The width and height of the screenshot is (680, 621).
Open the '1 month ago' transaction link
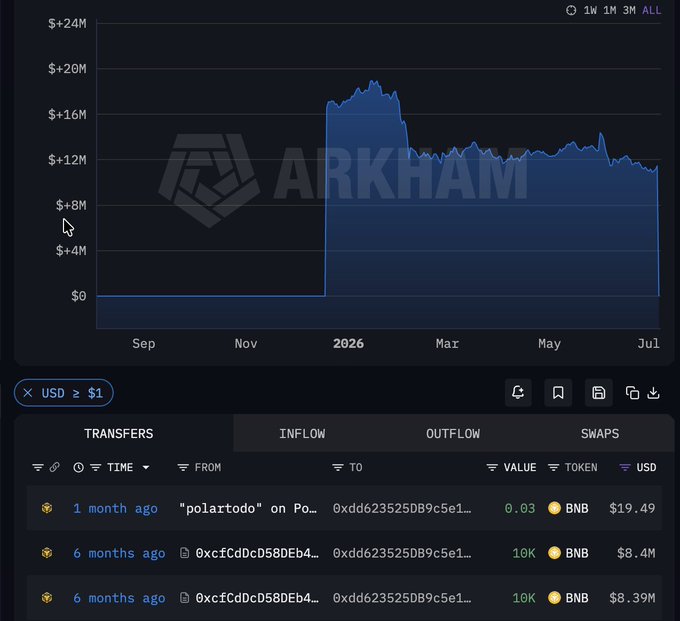(115, 508)
